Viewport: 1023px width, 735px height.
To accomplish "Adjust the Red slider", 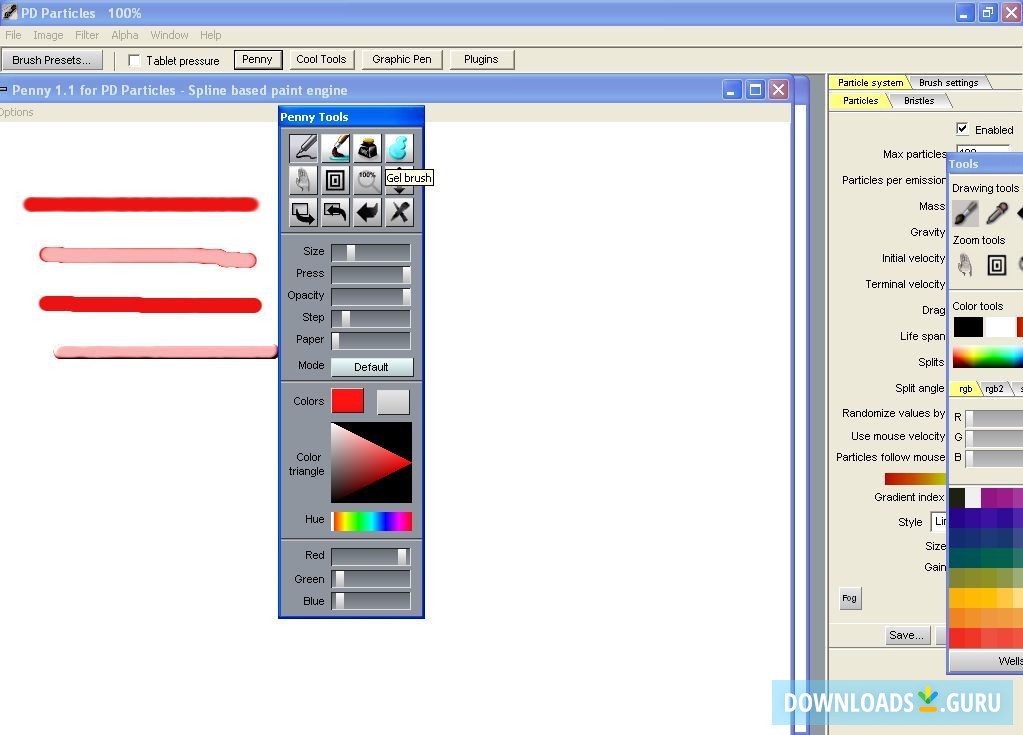I will coord(371,556).
